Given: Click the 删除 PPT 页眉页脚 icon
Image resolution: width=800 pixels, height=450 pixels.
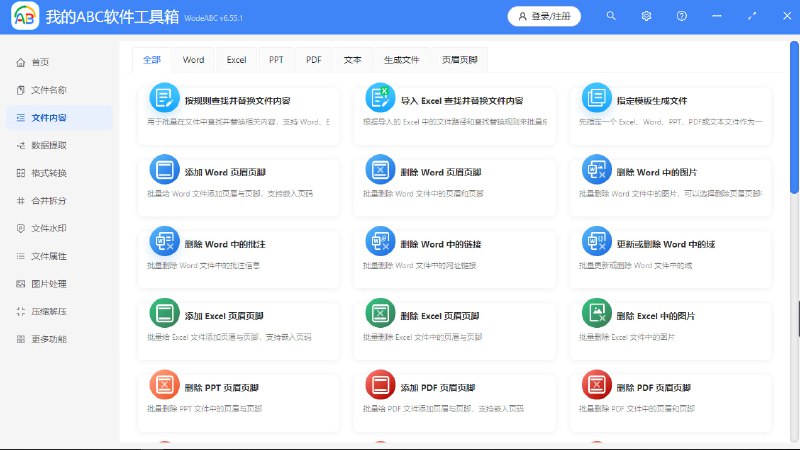Looking at the screenshot, I should (163, 385).
